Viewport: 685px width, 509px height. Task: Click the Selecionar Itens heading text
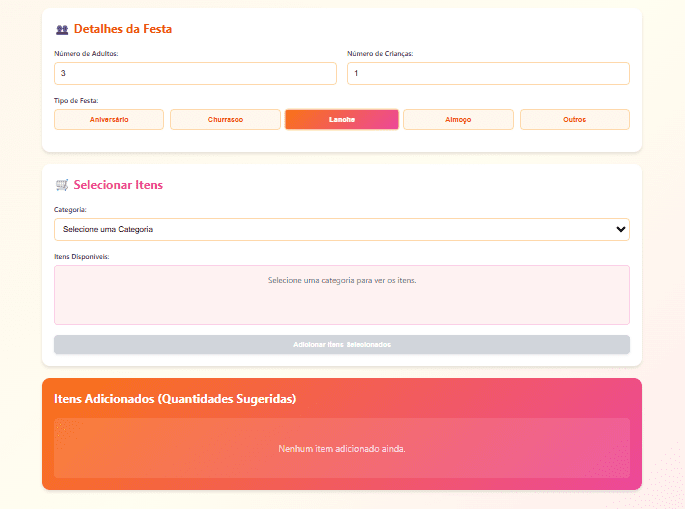tap(118, 185)
